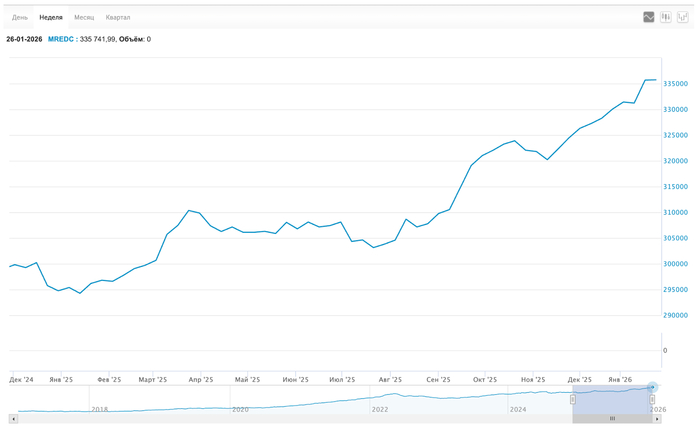The height and width of the screenshot is (428, 700).
Task: Switch to Месяц period tab
Action: 84,18
